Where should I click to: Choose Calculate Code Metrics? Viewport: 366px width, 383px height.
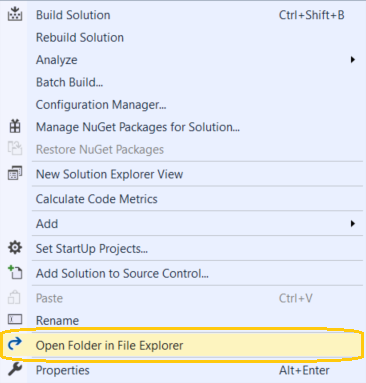tap(97, 199)
